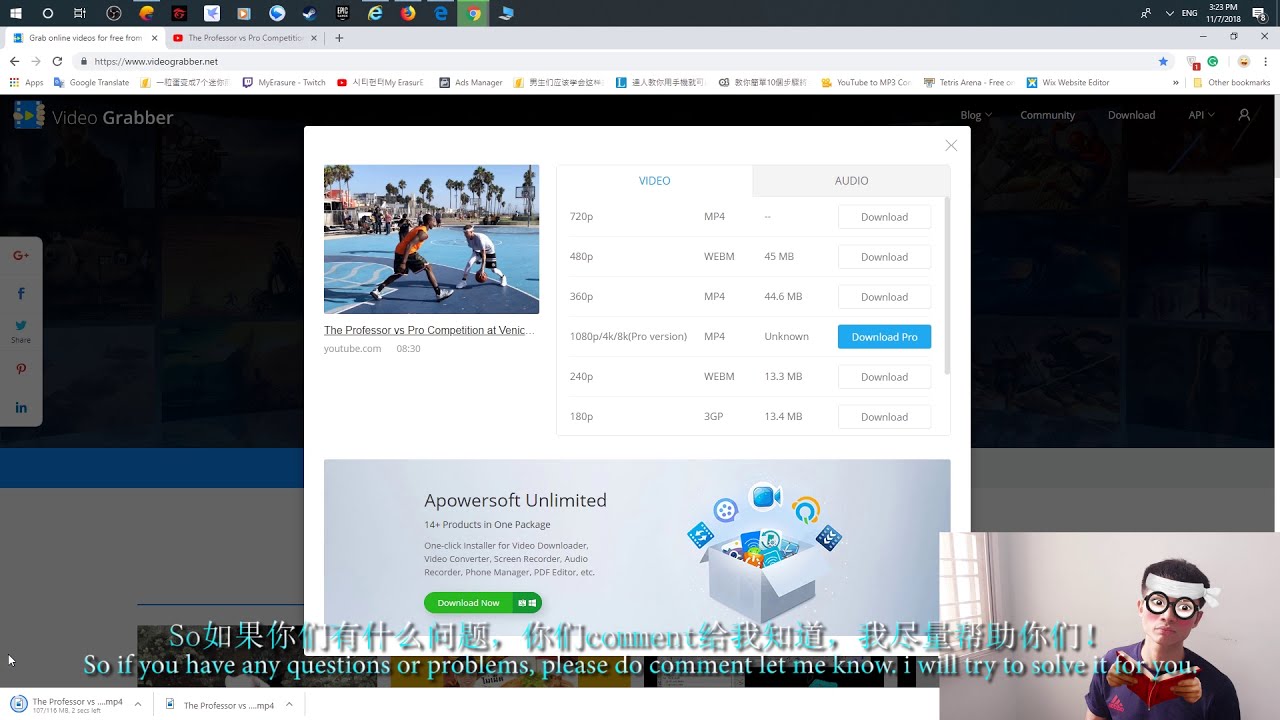Open Steam from the taskbar
Screen dimensions: 1280x720
pyautogui.click(x=310, y=13)
